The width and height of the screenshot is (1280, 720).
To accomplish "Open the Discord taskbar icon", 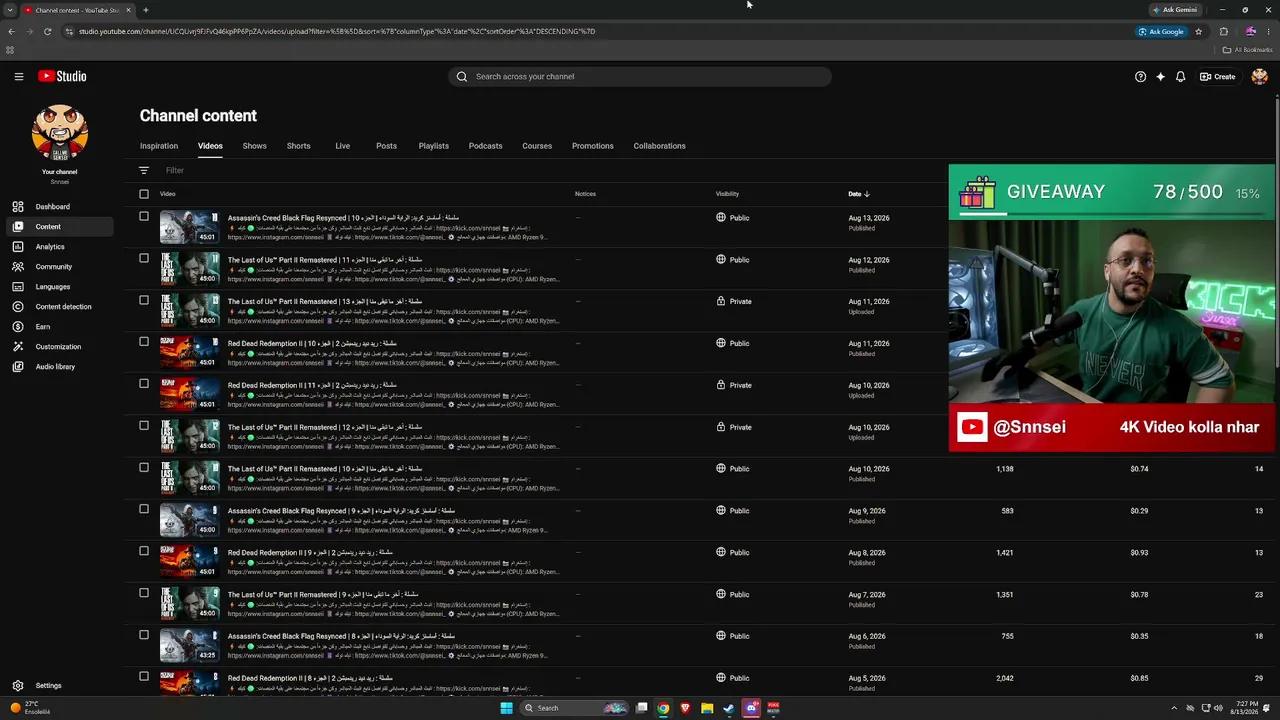I will 751,708.
